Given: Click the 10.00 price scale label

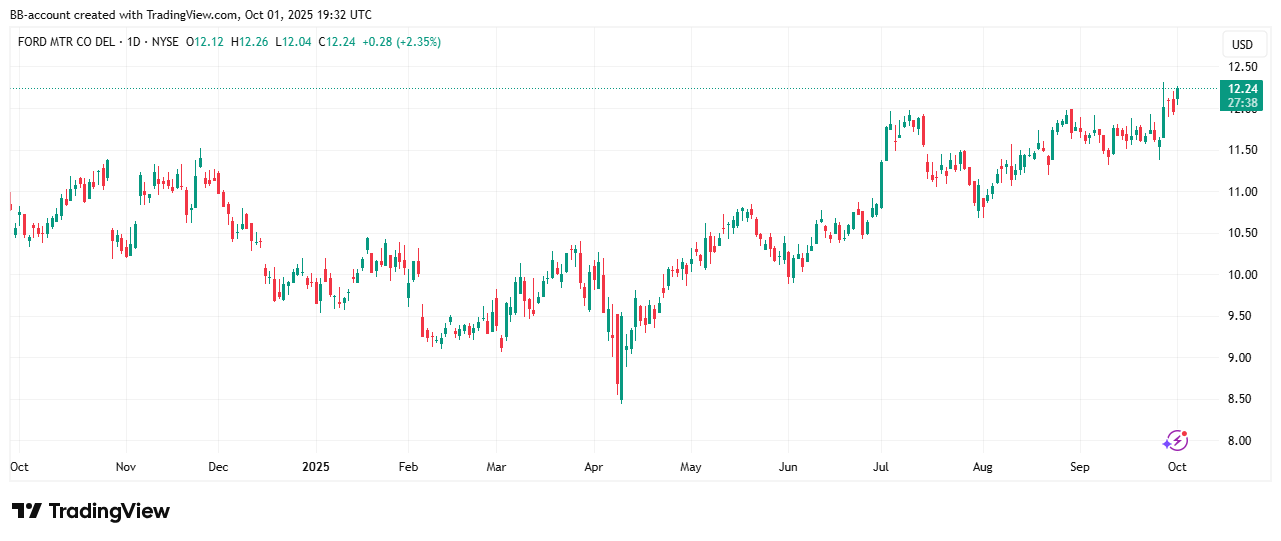Looking at the screenshot, I should [1243, 275].
